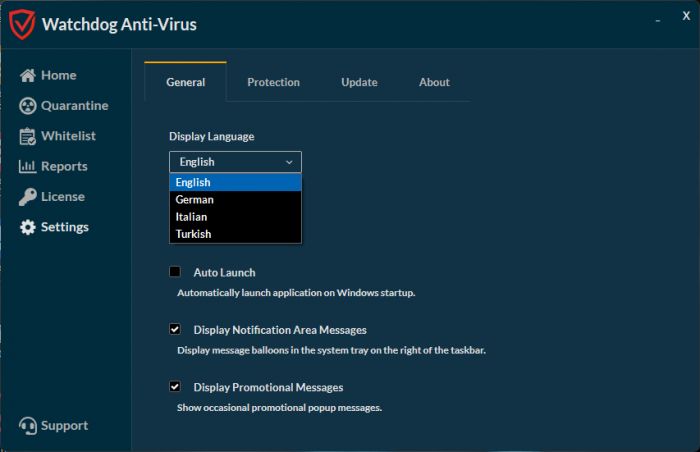Viewport: 700px width, 452px height.
Task: Switch to the Update tab
Action: 359,82
